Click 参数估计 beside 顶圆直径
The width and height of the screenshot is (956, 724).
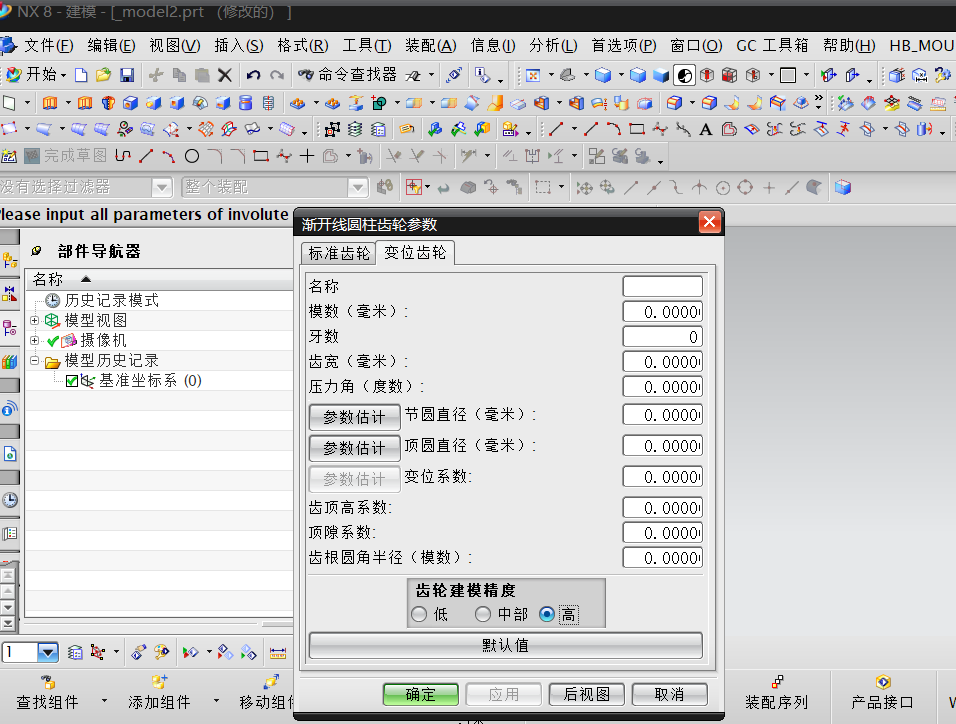(354, 448)
